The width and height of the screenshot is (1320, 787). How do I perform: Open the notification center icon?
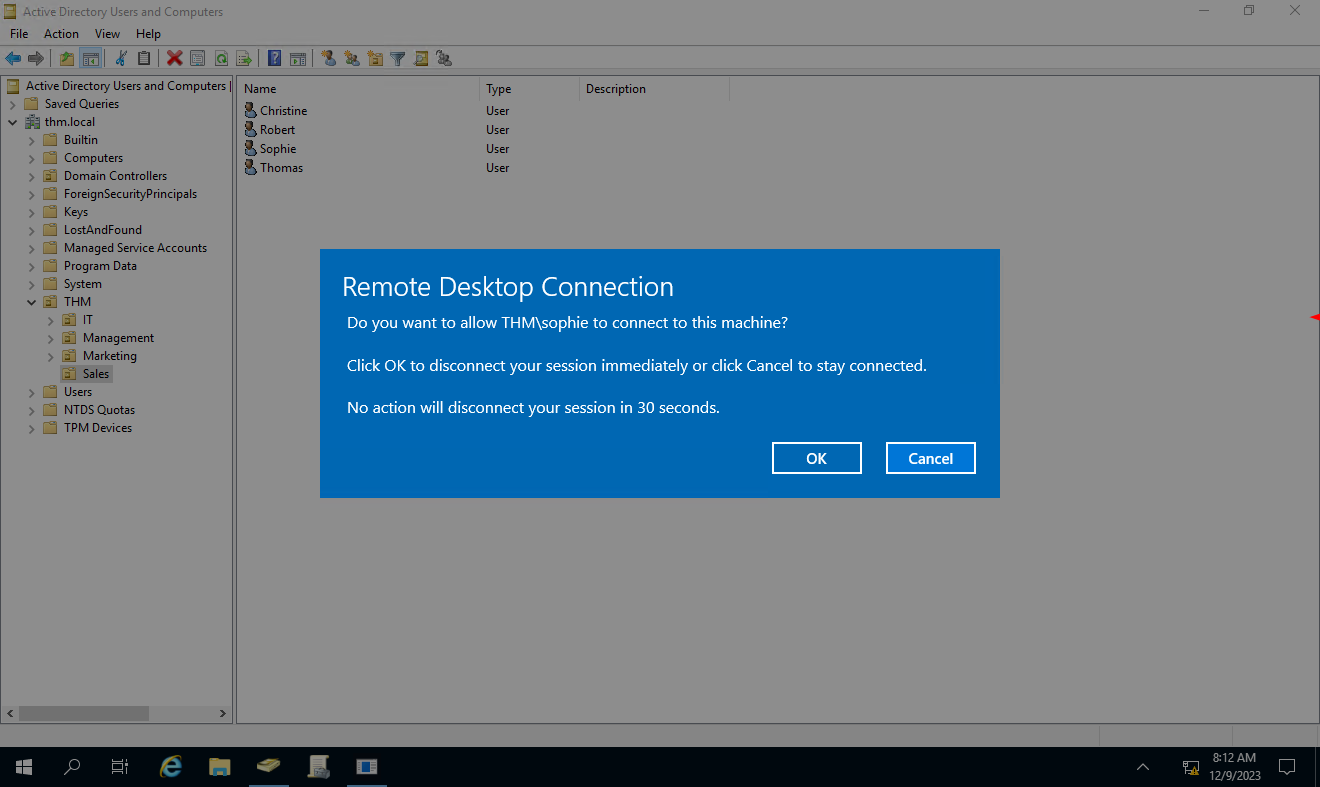coord(1287,767)
